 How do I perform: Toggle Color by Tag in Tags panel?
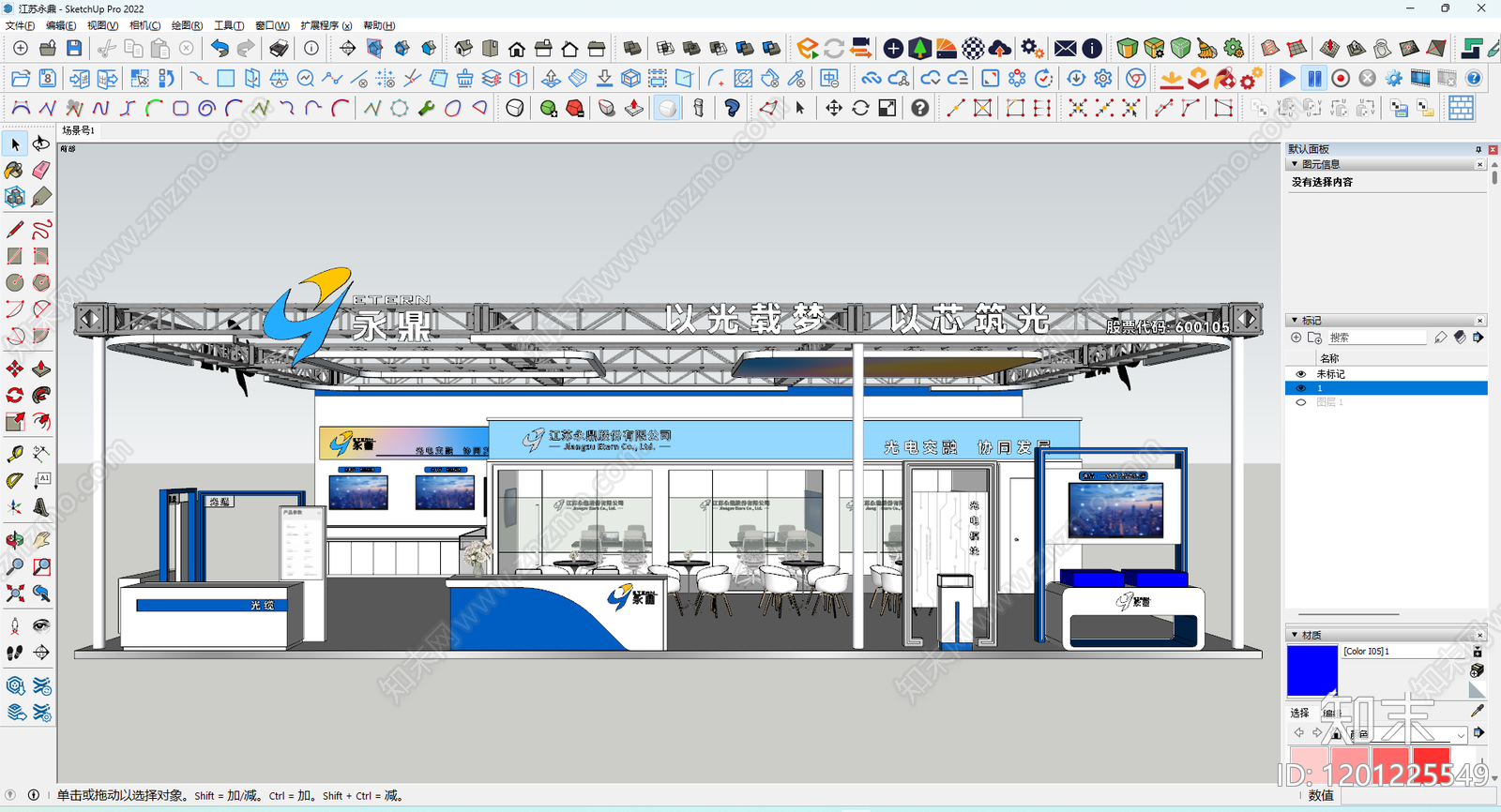coord(1460,338)
